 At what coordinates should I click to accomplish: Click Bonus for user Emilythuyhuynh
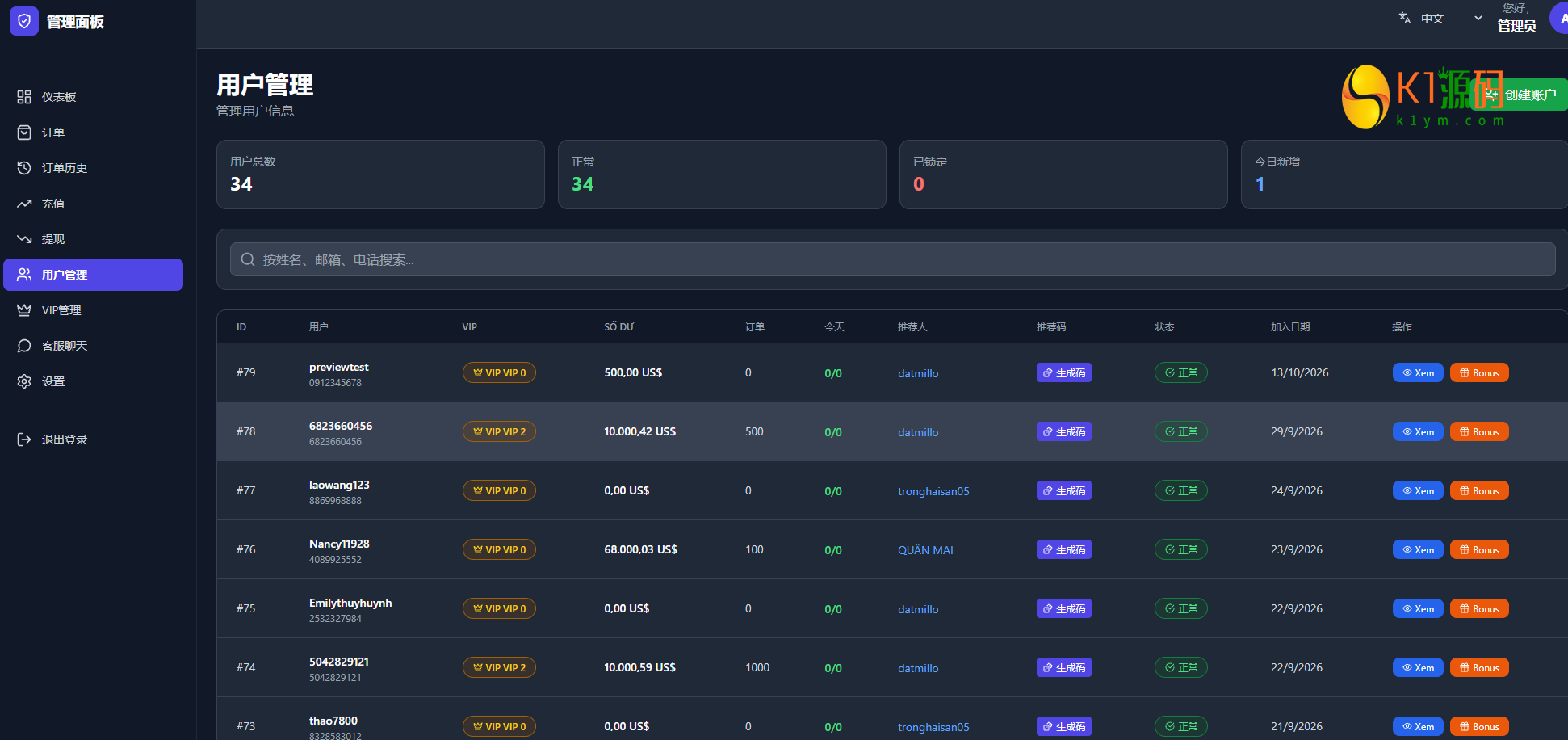tap(1479, 608)
